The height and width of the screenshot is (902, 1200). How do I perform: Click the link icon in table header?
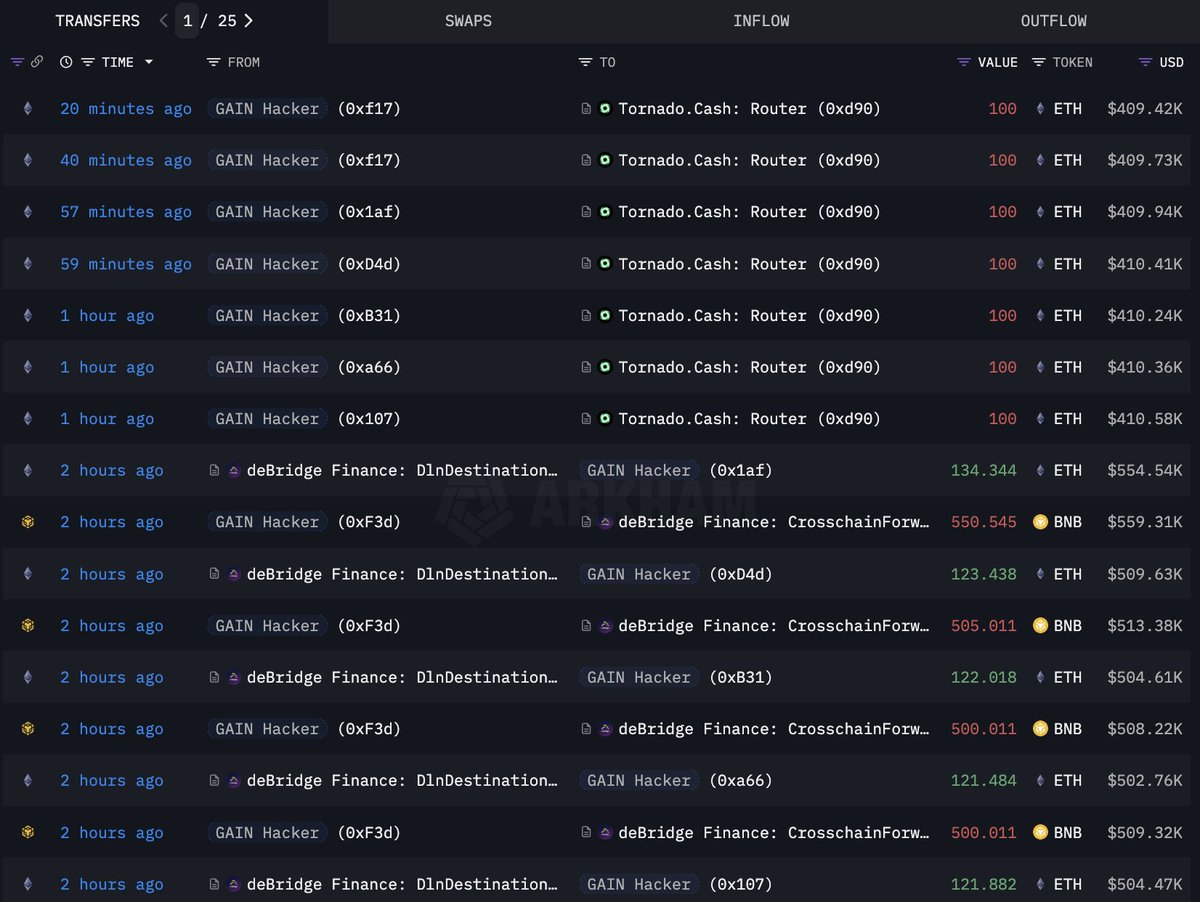37,62
